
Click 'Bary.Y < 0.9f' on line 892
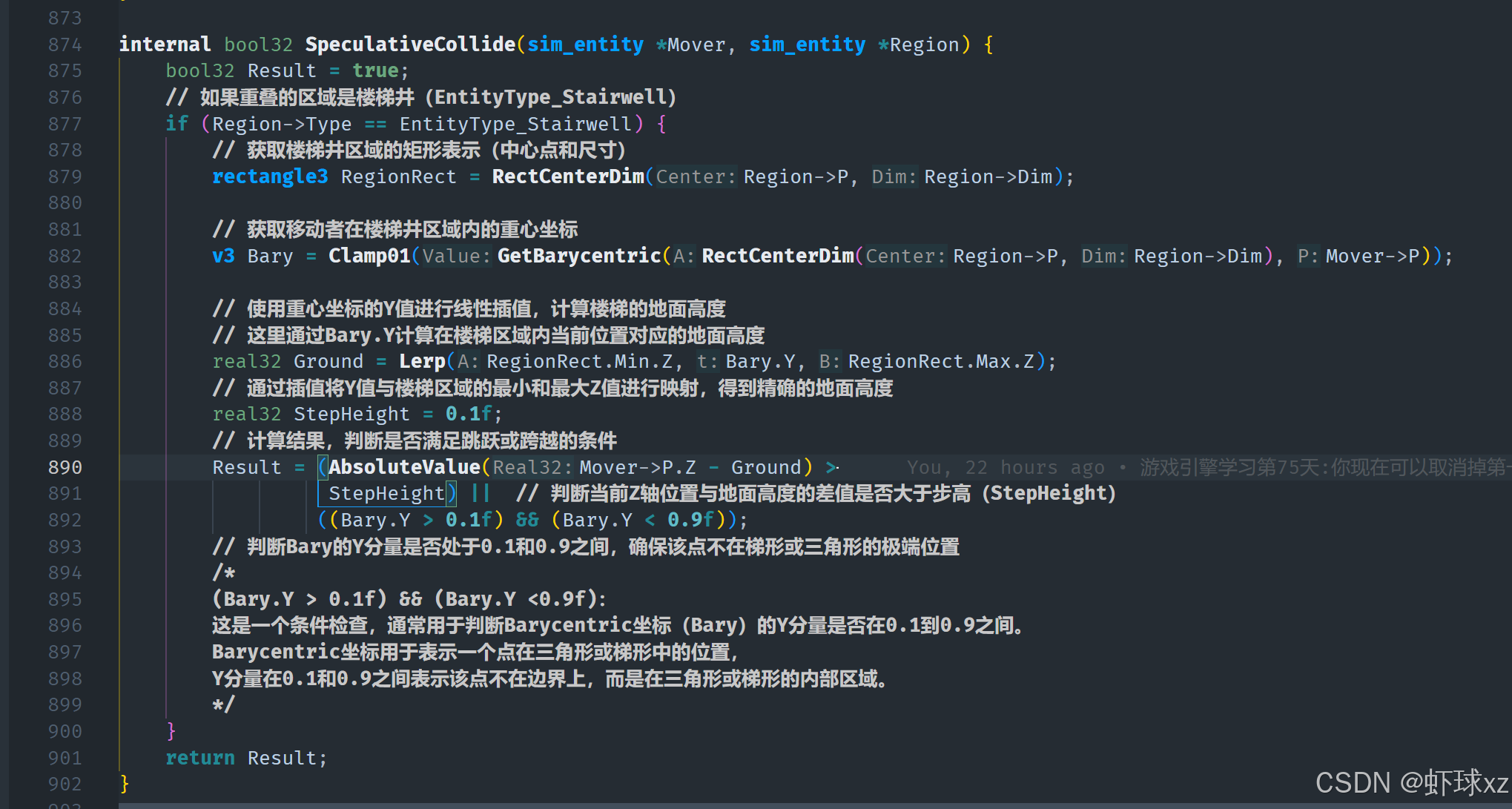(x=638, y=520)
